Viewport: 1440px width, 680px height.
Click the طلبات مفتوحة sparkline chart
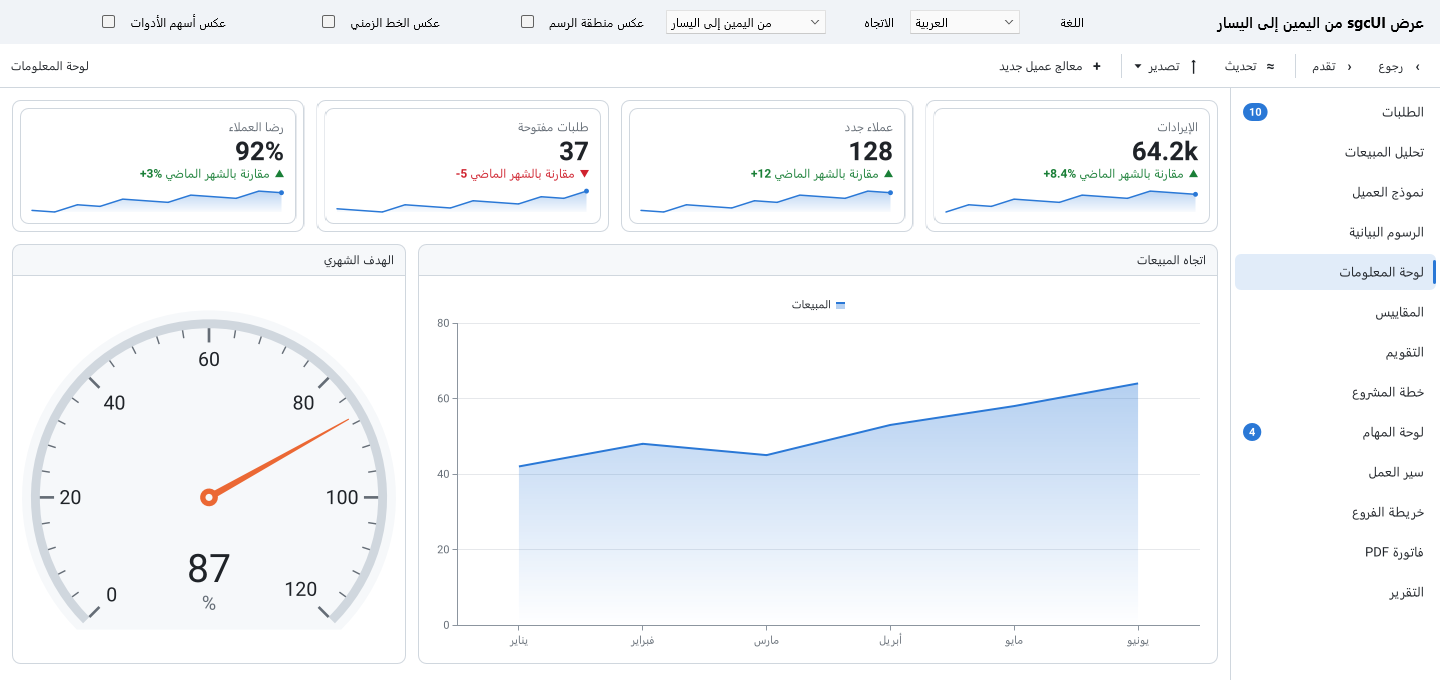pos(461,202)
